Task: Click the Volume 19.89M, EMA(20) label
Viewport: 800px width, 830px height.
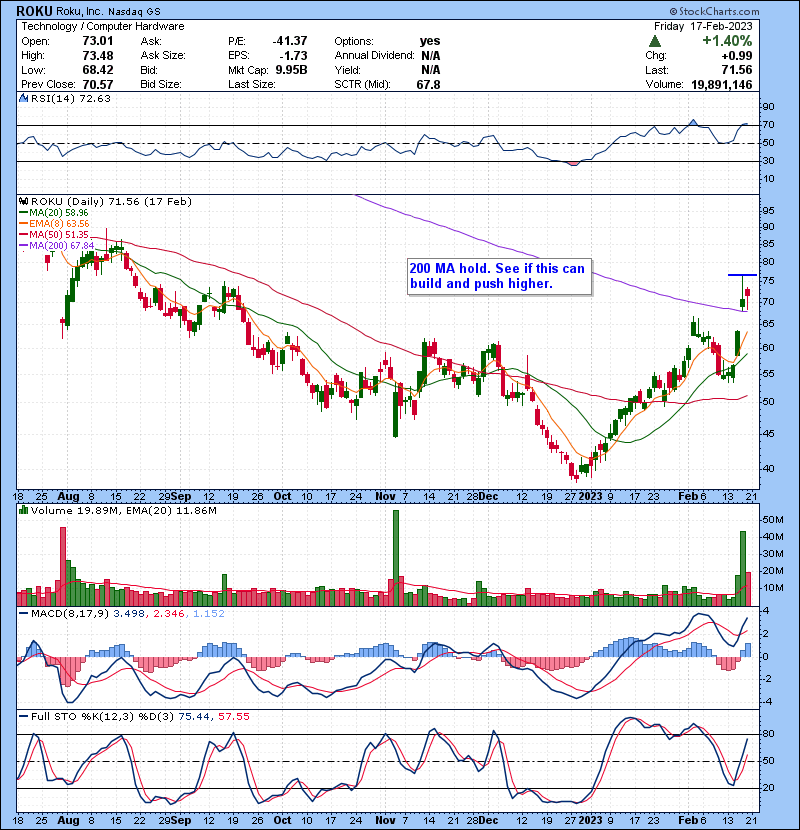Action: (x=124, y=511)
